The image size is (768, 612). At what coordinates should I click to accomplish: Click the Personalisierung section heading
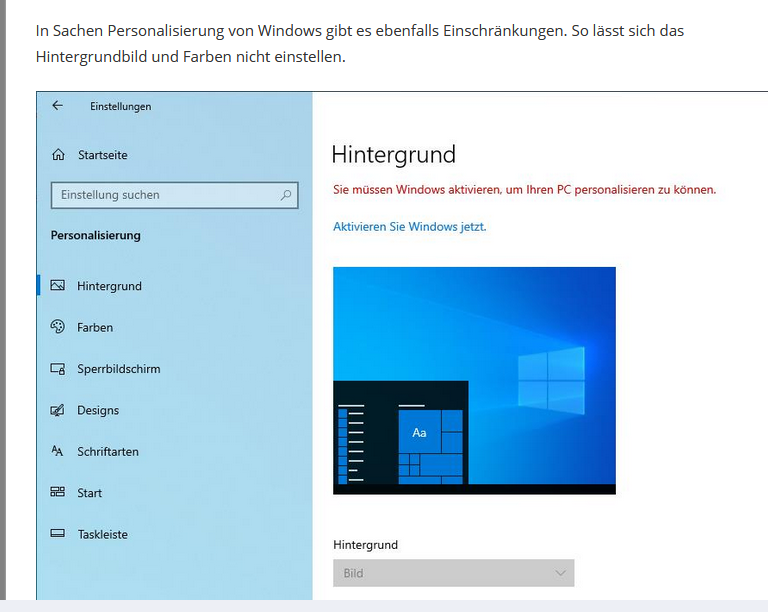tap(96, 235)
